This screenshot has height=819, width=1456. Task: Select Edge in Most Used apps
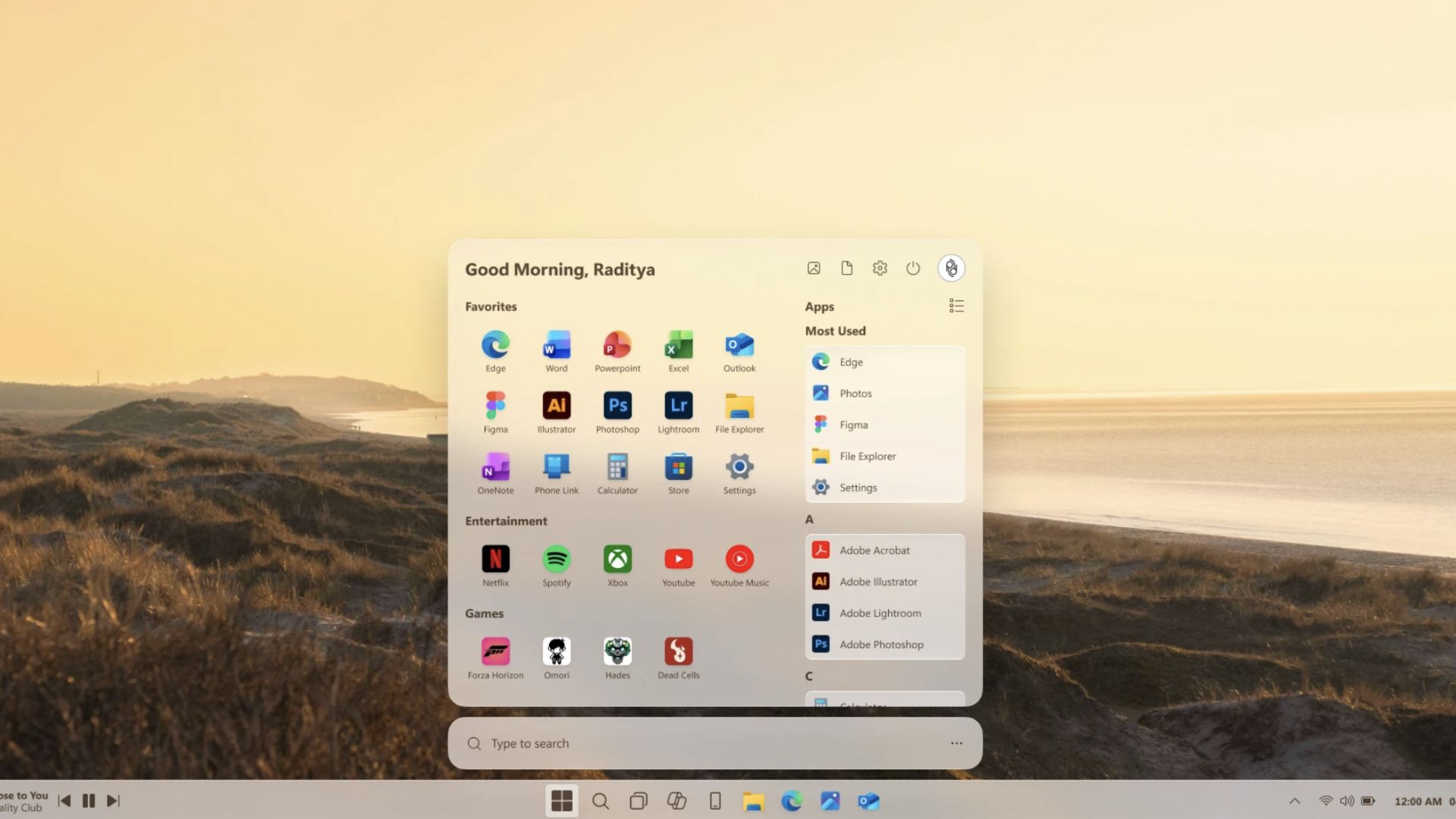click(851, 362)
